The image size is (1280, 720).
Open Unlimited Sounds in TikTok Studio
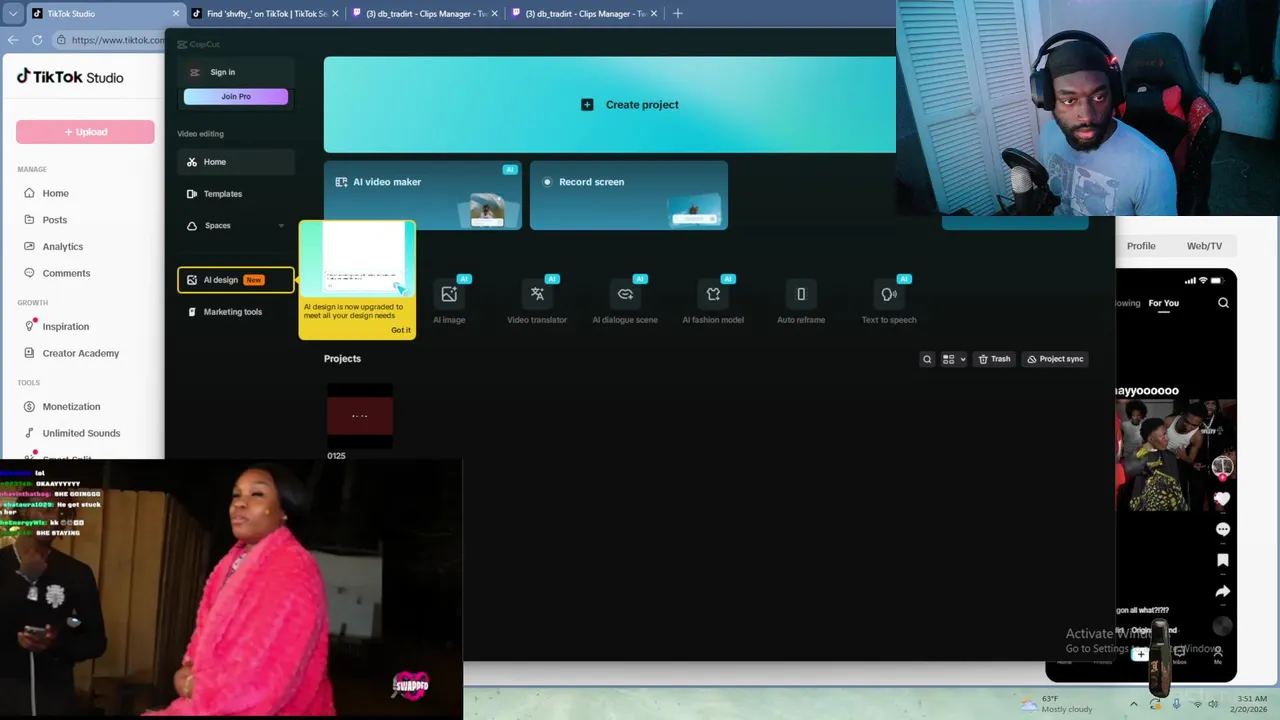point(81,433)
